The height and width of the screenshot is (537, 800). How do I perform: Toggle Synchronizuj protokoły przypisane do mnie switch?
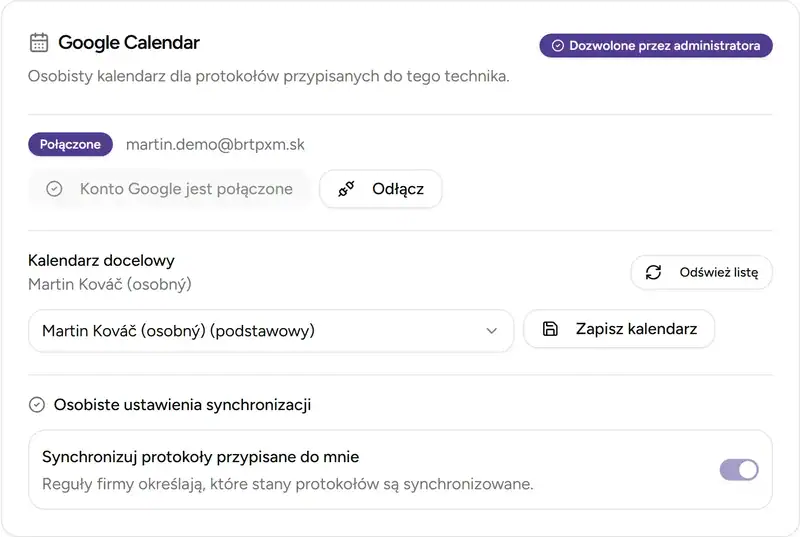click(739, 470)
